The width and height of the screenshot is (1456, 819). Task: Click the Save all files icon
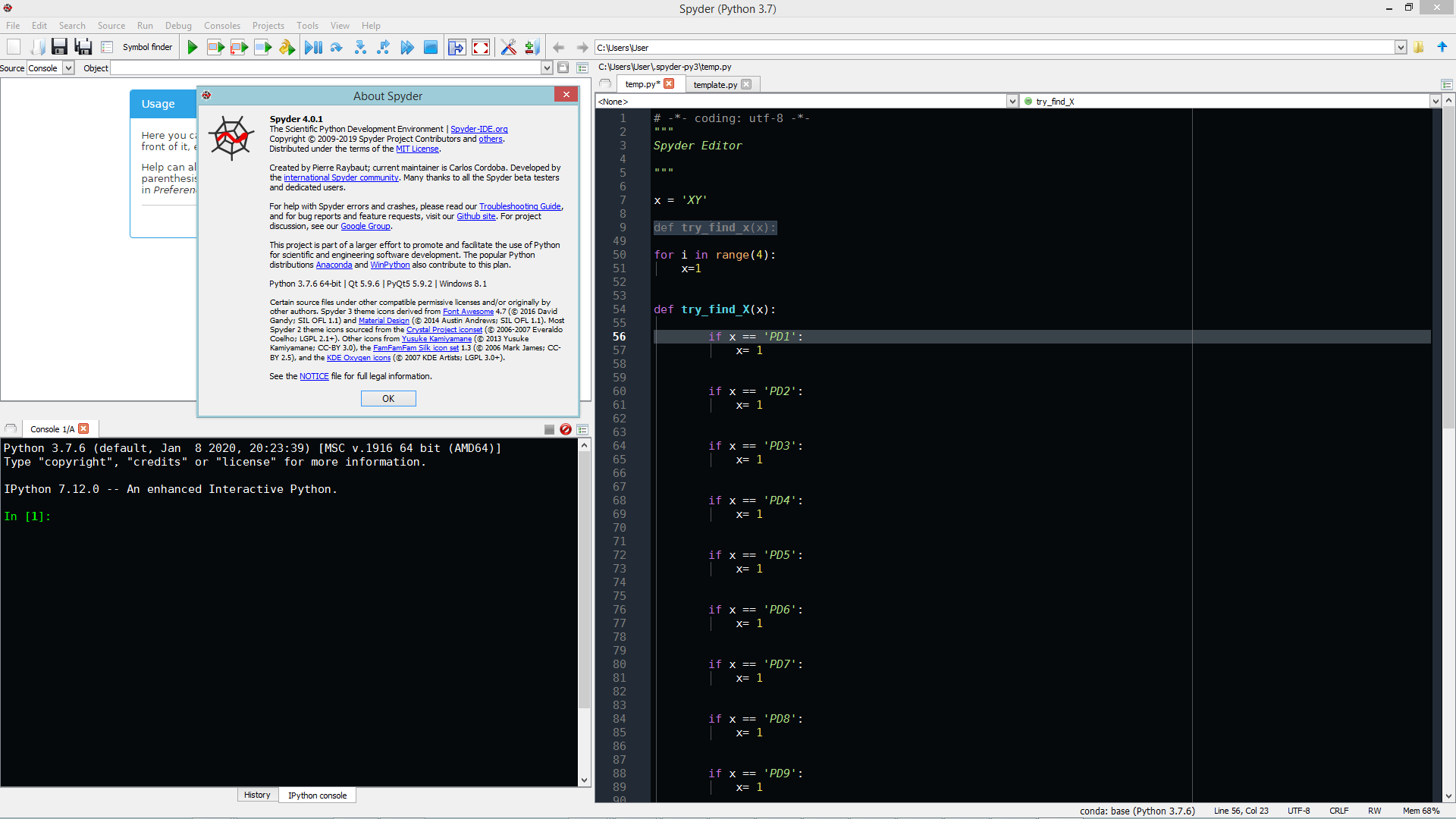coord(83,47)
